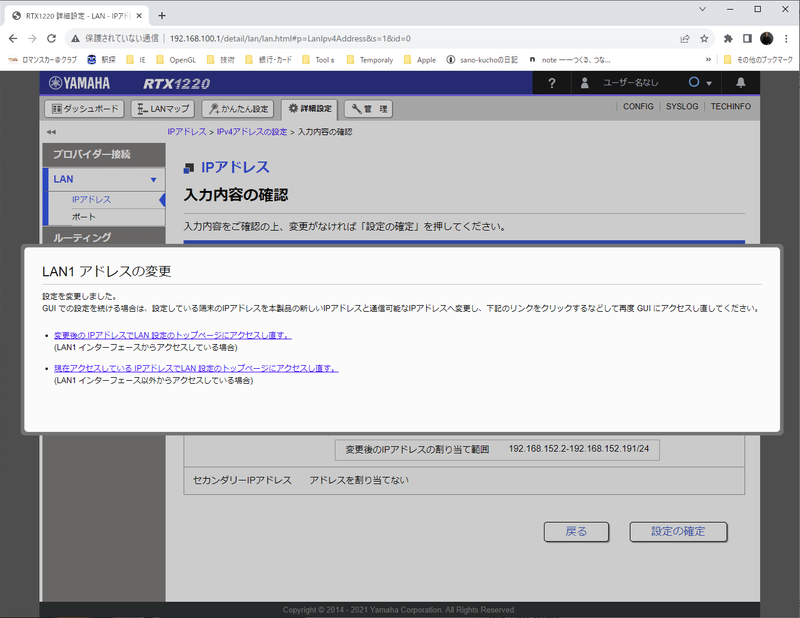Open the Chrome three-dot menu
The width and height of the screenshot is (800, 618).
786,39
